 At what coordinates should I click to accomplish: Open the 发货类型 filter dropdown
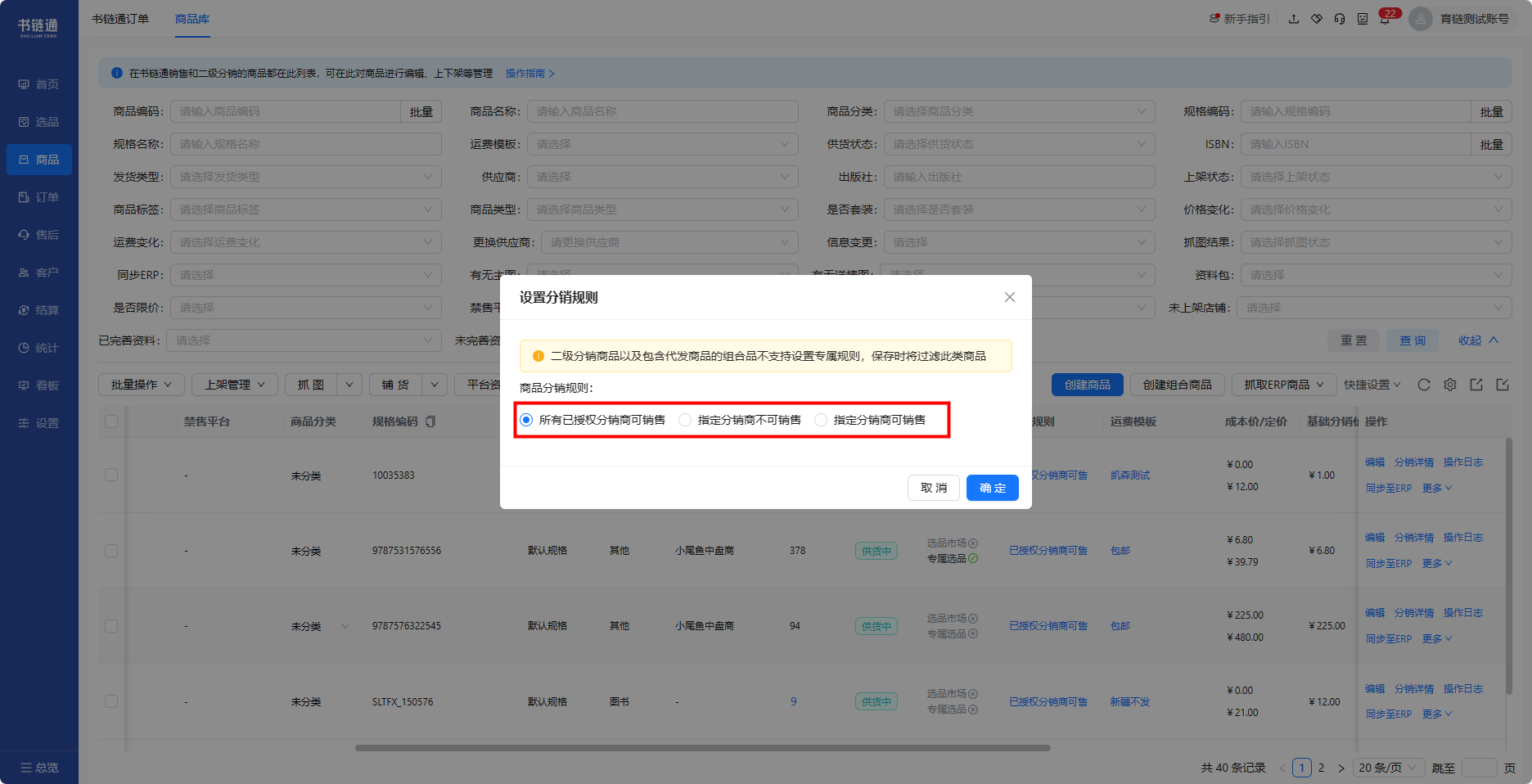click(305, 177)
